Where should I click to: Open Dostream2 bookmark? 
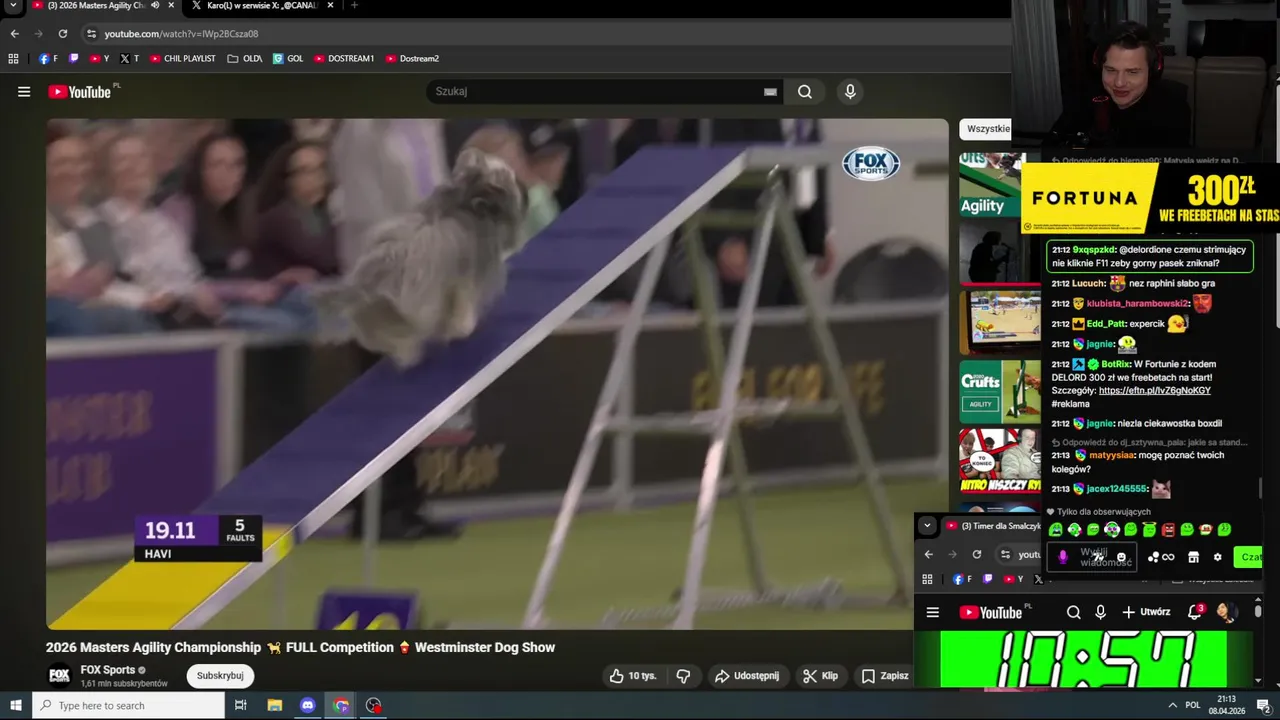pos(412,58)
